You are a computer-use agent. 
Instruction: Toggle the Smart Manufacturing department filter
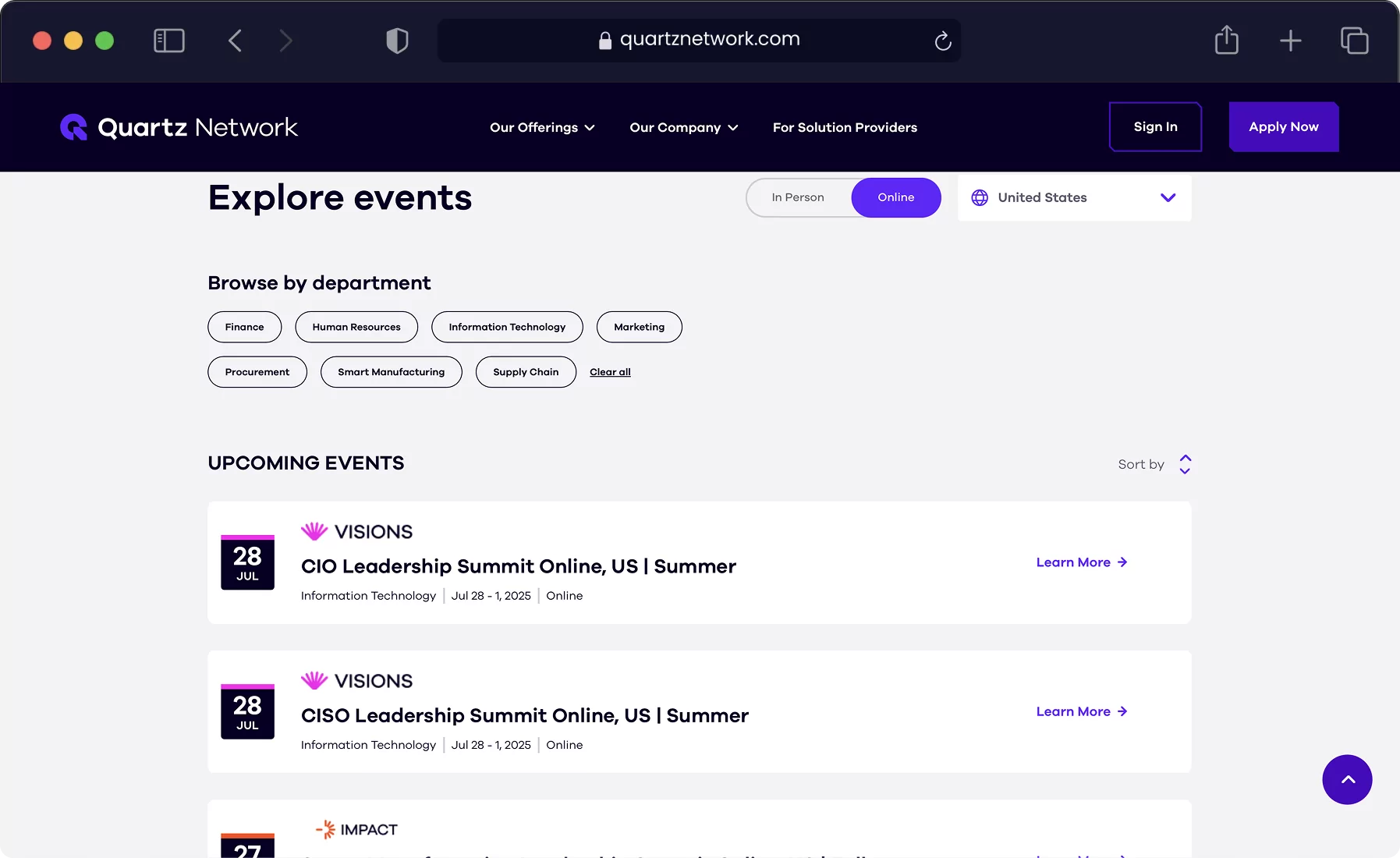click(x=392, y=372)
